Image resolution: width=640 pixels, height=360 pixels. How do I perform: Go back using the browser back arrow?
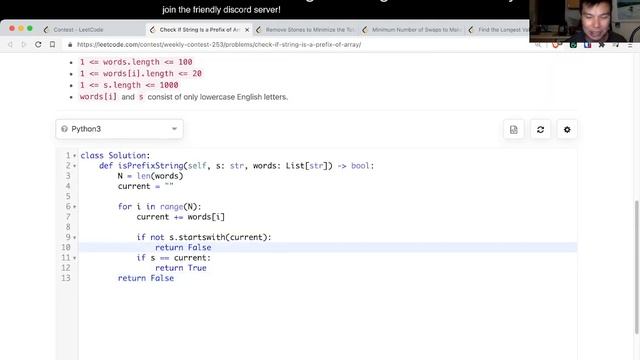click(x=10, y=44)
